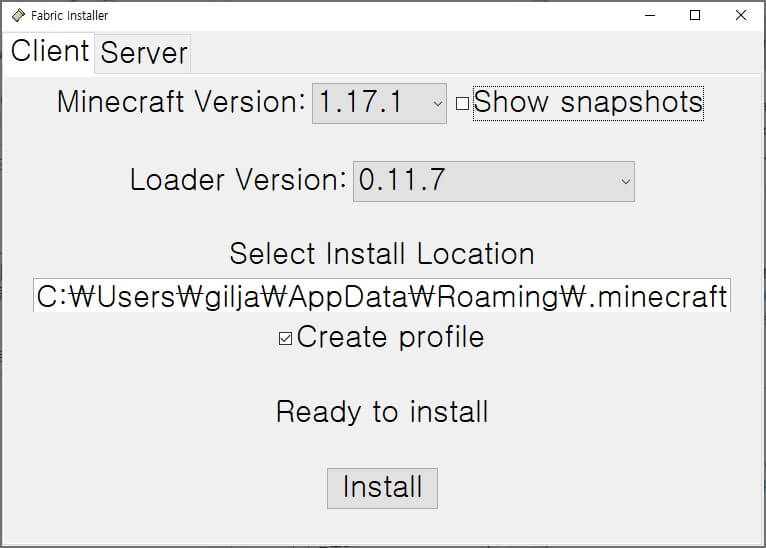
Task: Click the install location path field
Action: [382, 296]
